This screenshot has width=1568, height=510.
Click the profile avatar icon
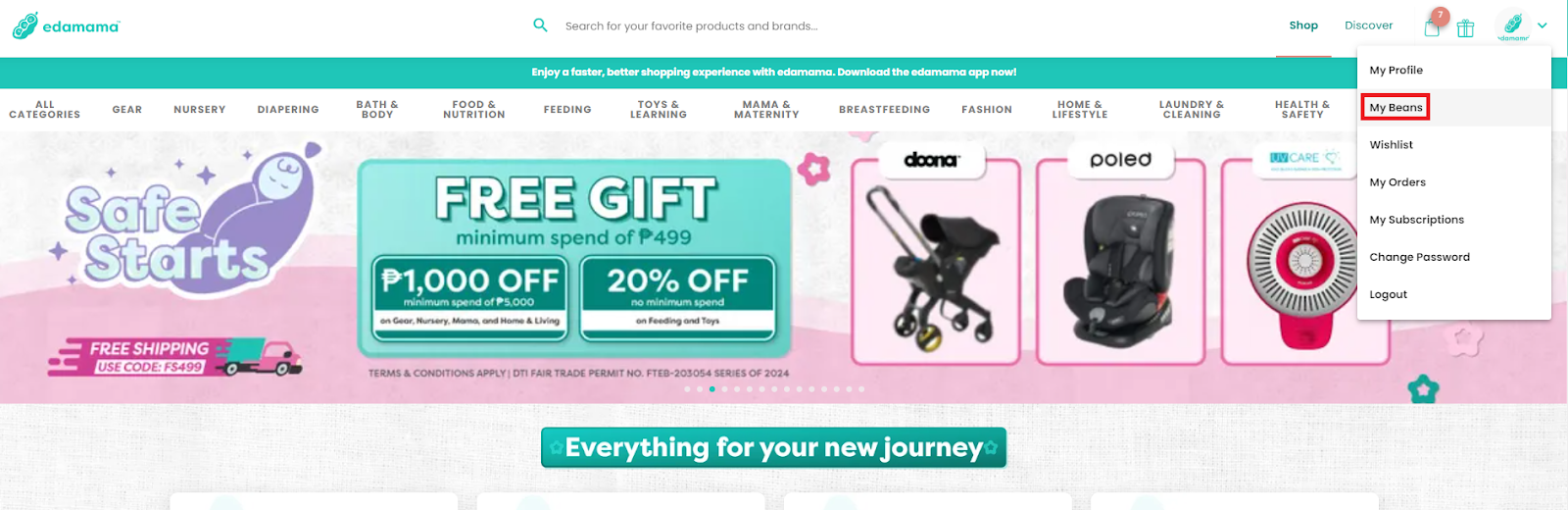coord(1513,25)
